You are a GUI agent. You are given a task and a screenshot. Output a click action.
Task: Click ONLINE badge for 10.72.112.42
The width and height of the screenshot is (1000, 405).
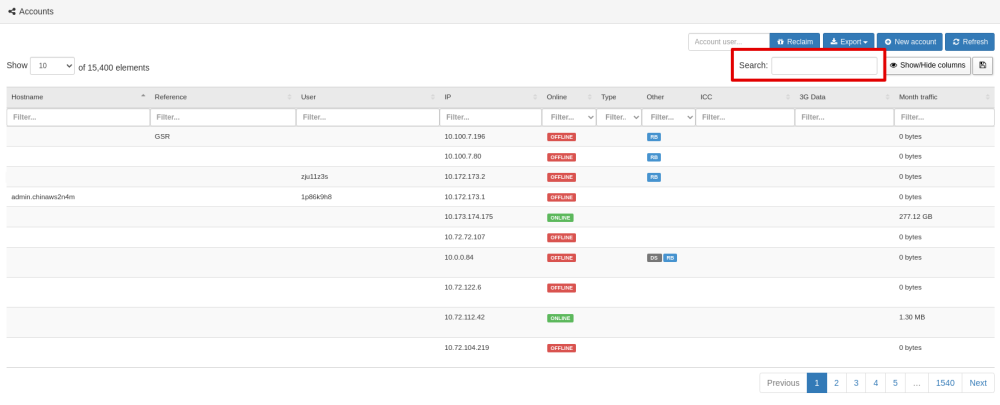[x=560, y=318]
